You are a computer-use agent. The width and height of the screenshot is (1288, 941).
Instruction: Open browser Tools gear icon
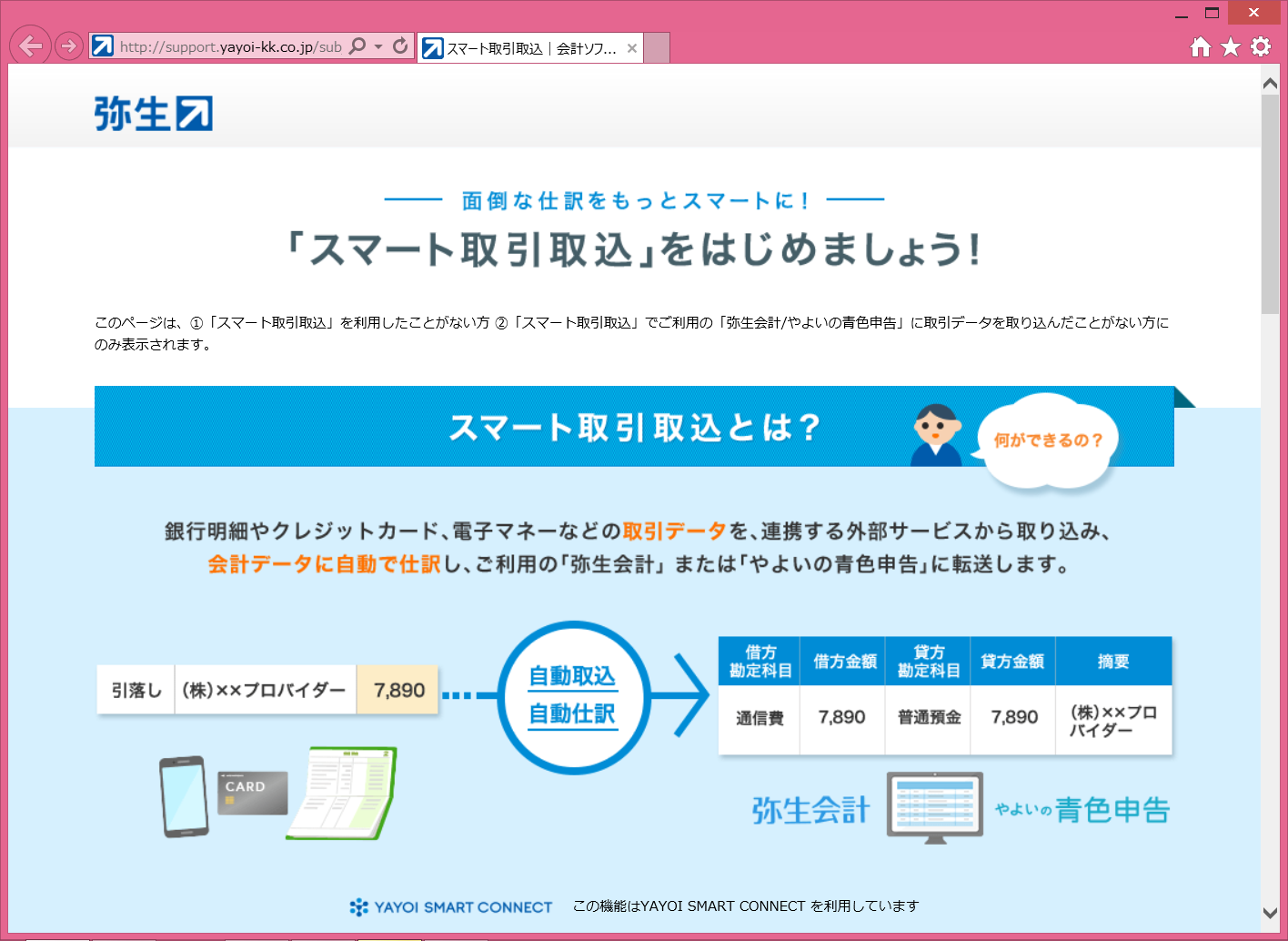[x=1261, y=46]
